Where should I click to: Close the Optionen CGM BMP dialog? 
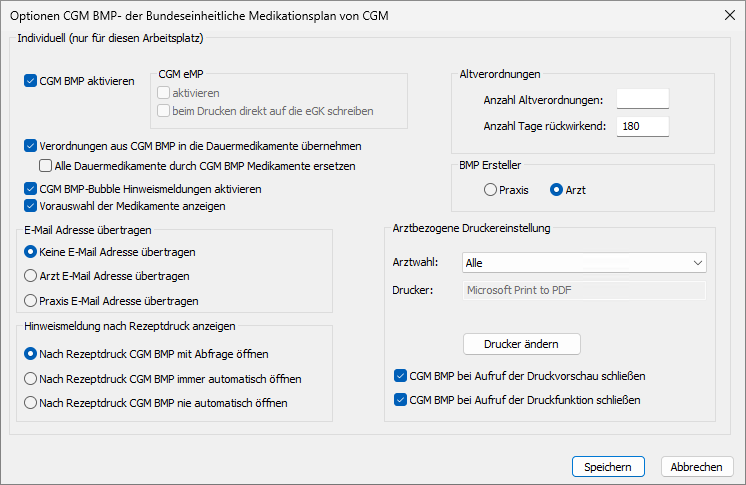(x=730, y=15)
